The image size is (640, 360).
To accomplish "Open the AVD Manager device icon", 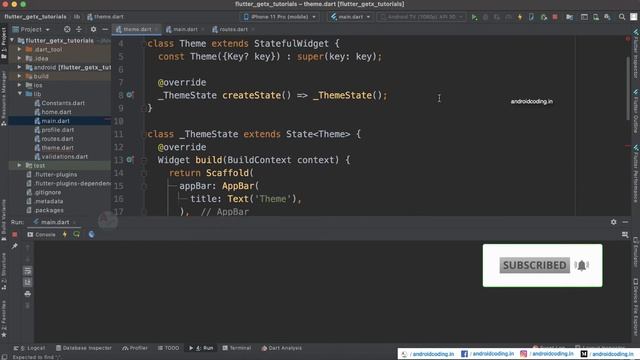I will pyautogui.click(x=596, y=17).
